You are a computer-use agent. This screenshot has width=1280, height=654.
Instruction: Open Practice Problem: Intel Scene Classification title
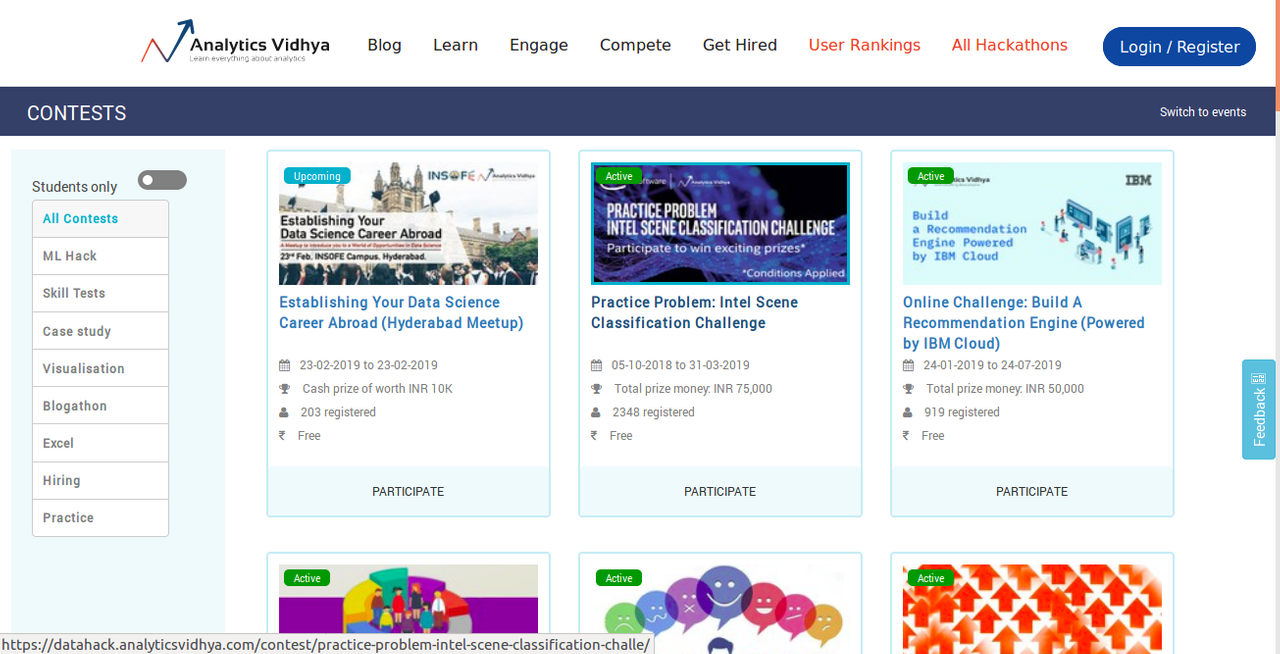tap(694, 312)
